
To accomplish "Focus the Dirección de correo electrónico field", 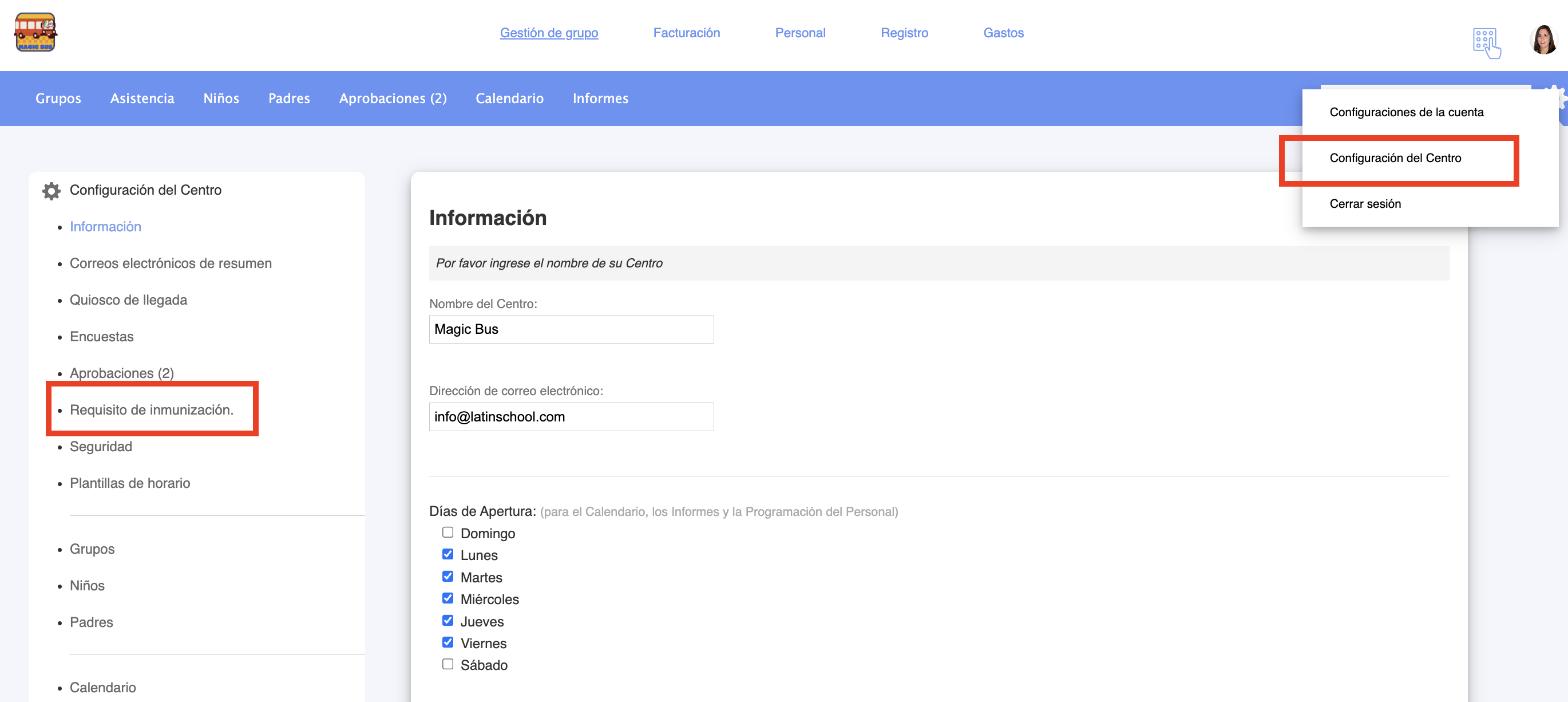I will point(571,417).
